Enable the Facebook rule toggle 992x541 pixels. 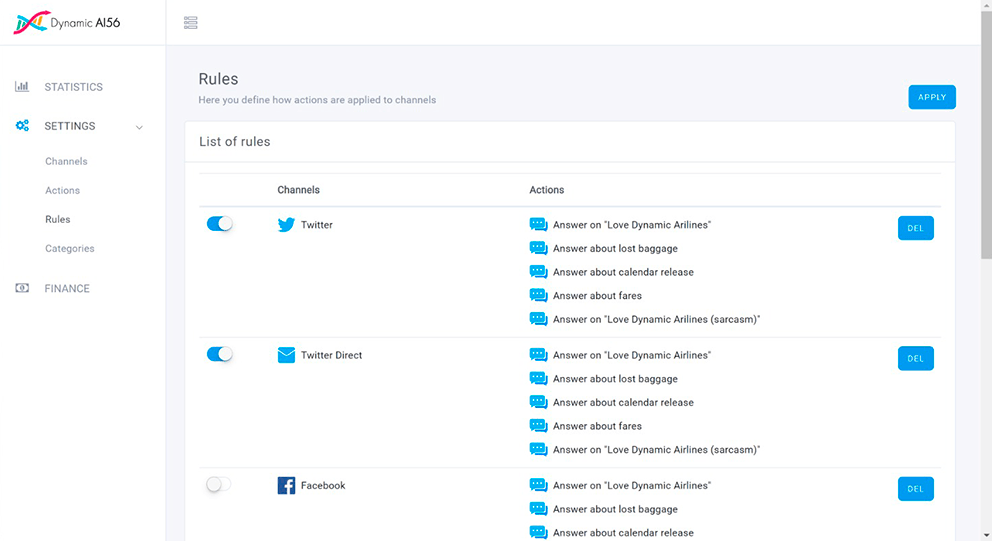coord(219,484)
